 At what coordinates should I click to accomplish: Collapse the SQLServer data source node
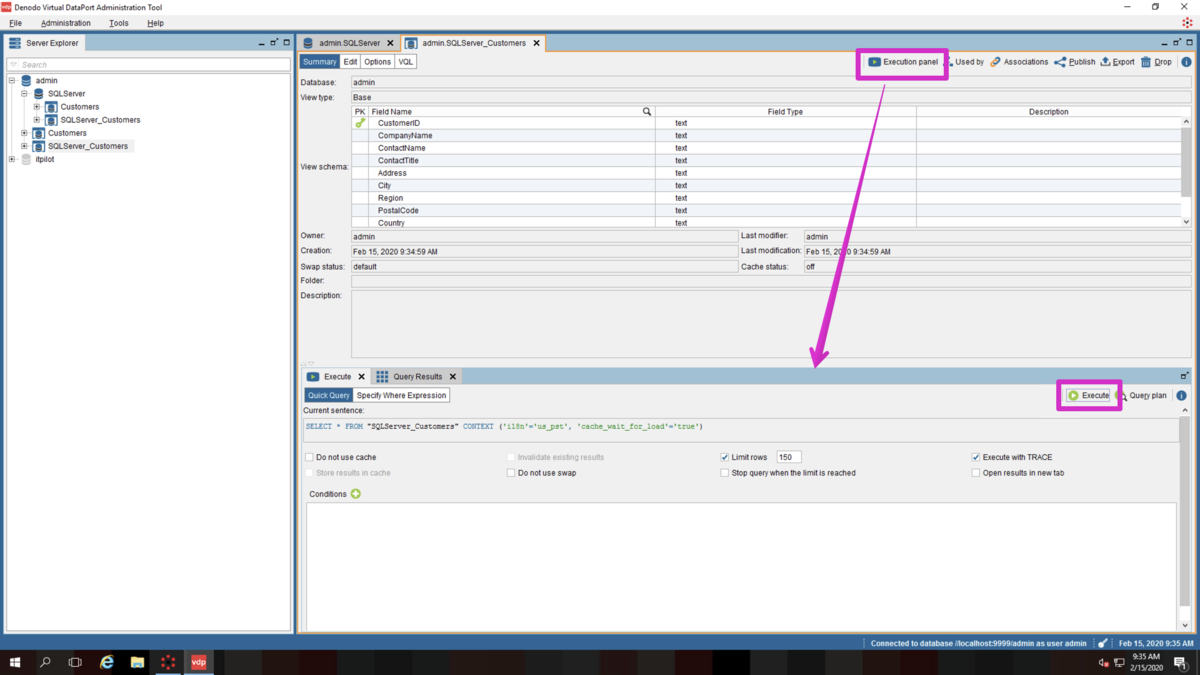24,94
